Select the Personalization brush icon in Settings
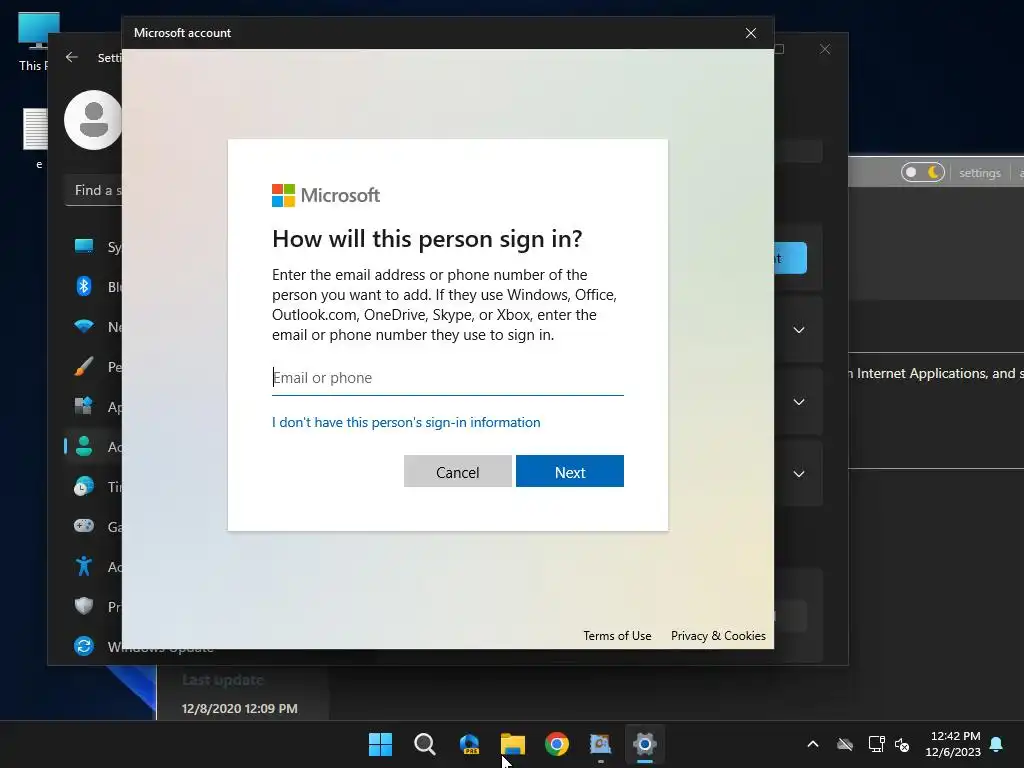Viewport: 1024px width, 768px height. click(x=84, y=366)
